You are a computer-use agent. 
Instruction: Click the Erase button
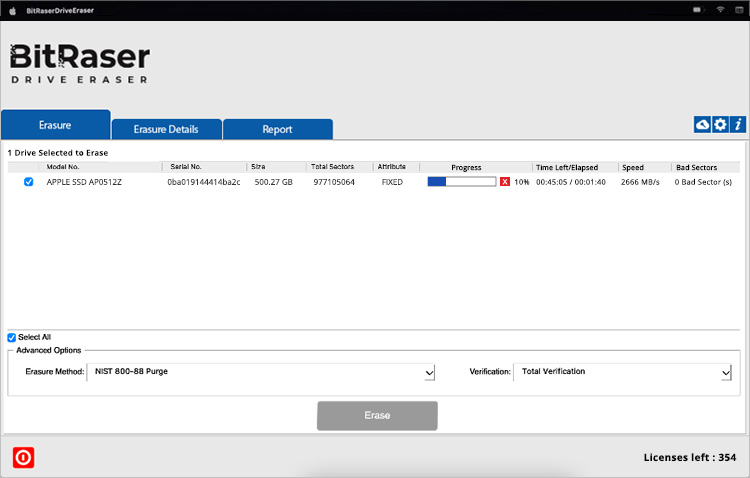(x=377, y=415)
